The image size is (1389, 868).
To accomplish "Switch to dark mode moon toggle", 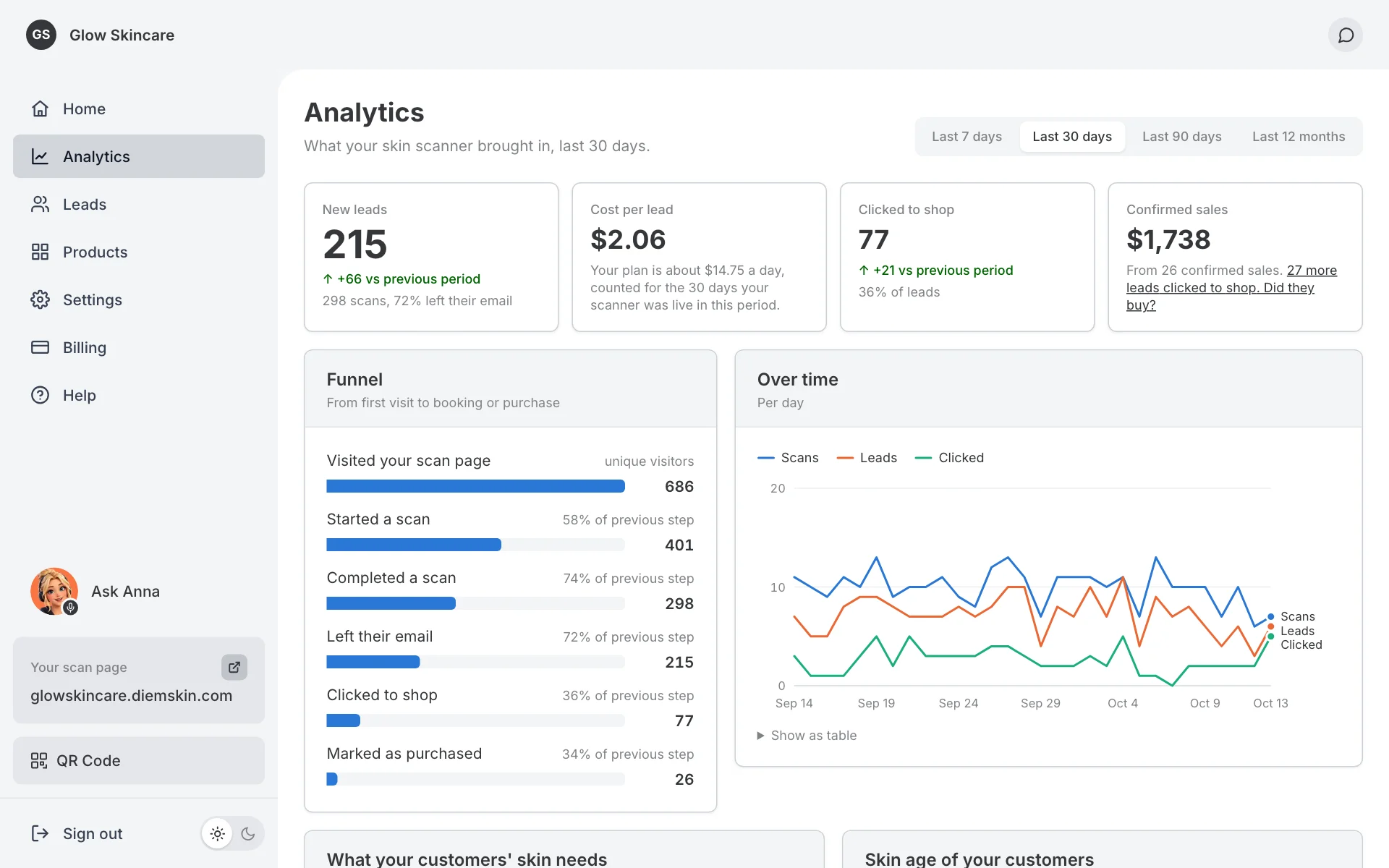I will (248, 834).
